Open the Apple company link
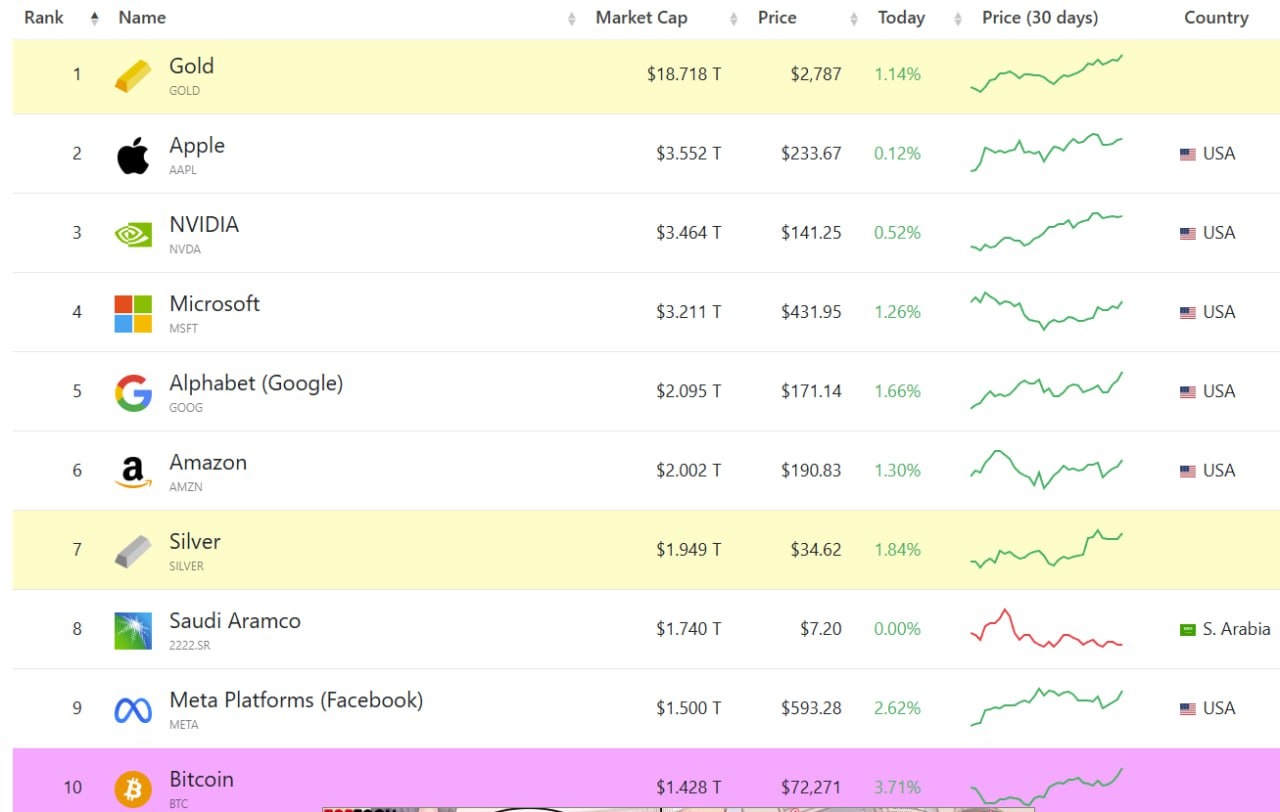1280x812 pixels. point(197,145)
